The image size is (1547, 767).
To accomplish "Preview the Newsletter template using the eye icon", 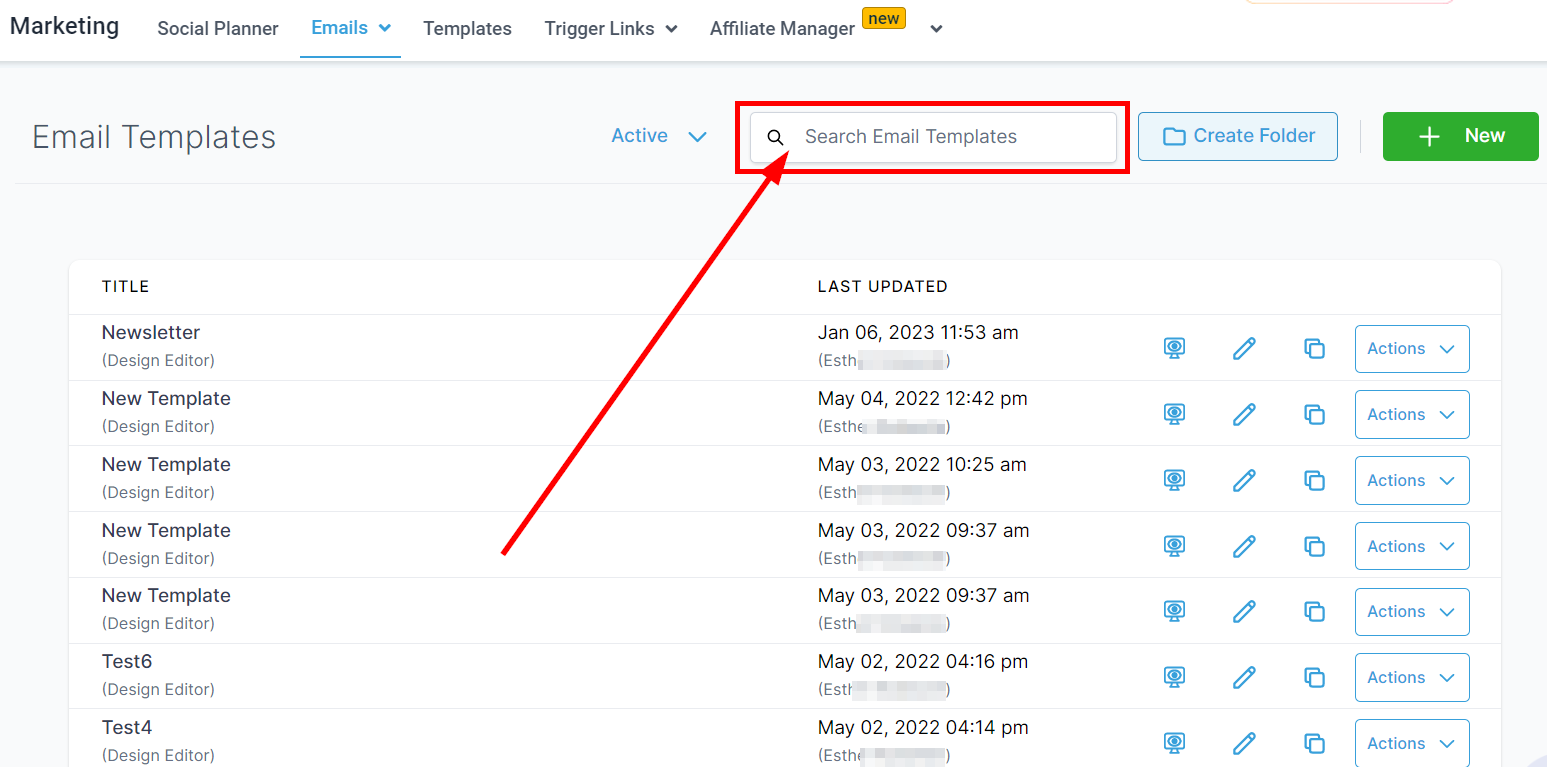I will click(1175, 348).
